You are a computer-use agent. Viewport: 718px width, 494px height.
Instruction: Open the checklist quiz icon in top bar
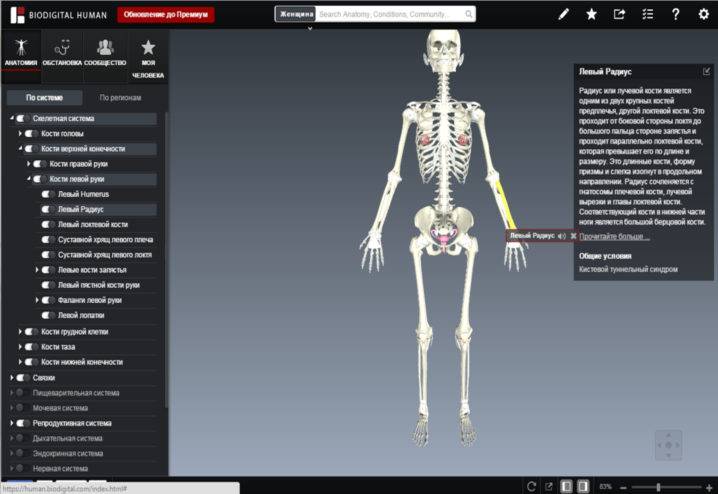[647, 14]
